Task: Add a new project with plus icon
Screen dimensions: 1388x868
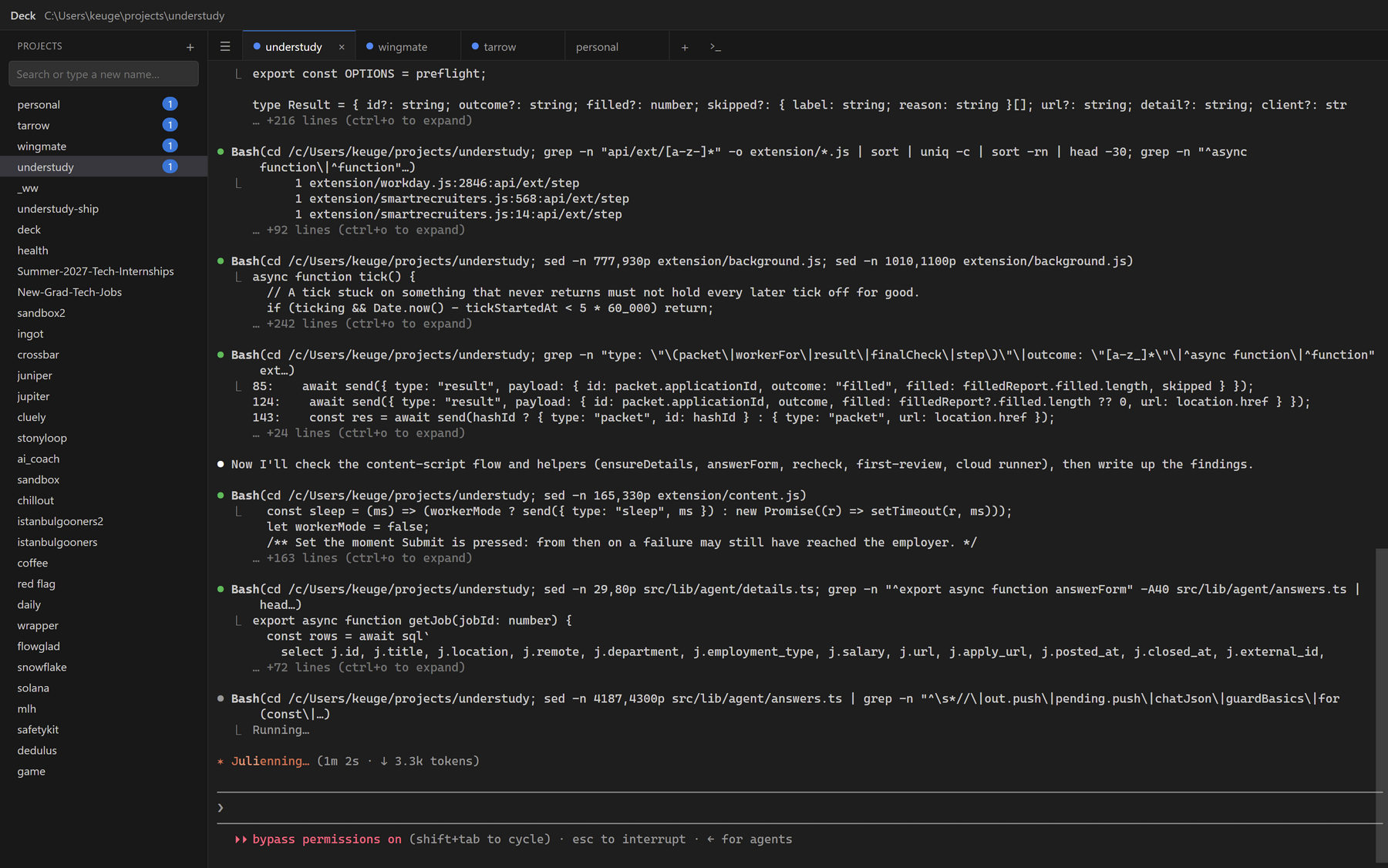Action: pos(190,47)
